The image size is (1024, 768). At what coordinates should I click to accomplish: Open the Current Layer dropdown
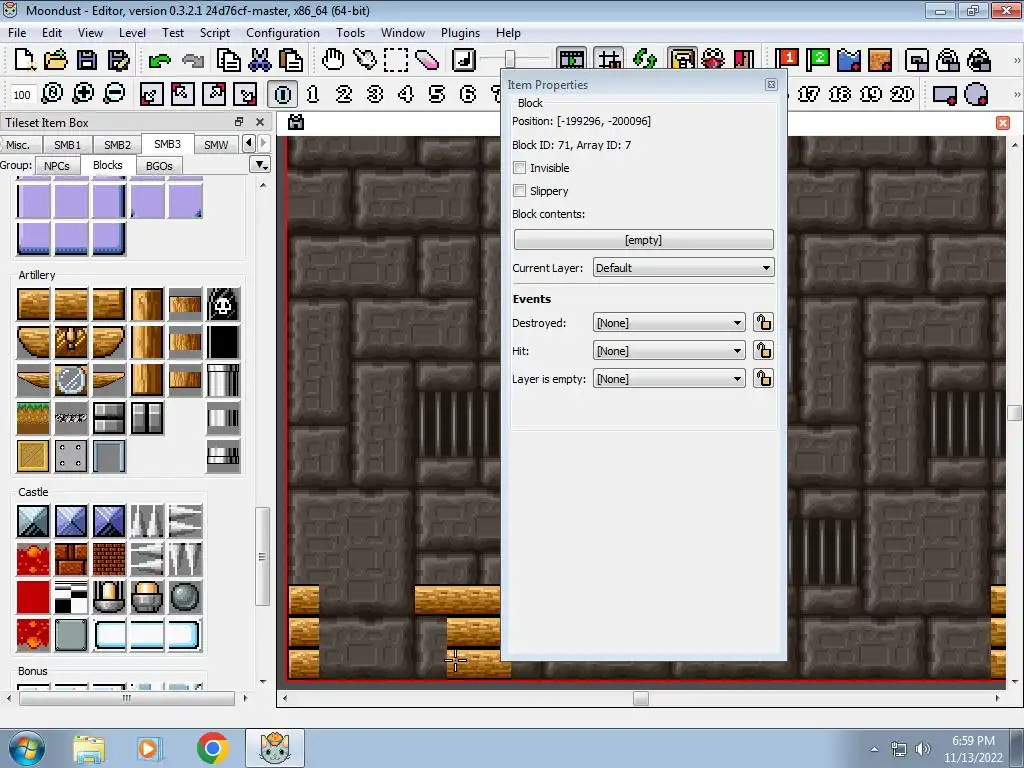coord(683,268)
